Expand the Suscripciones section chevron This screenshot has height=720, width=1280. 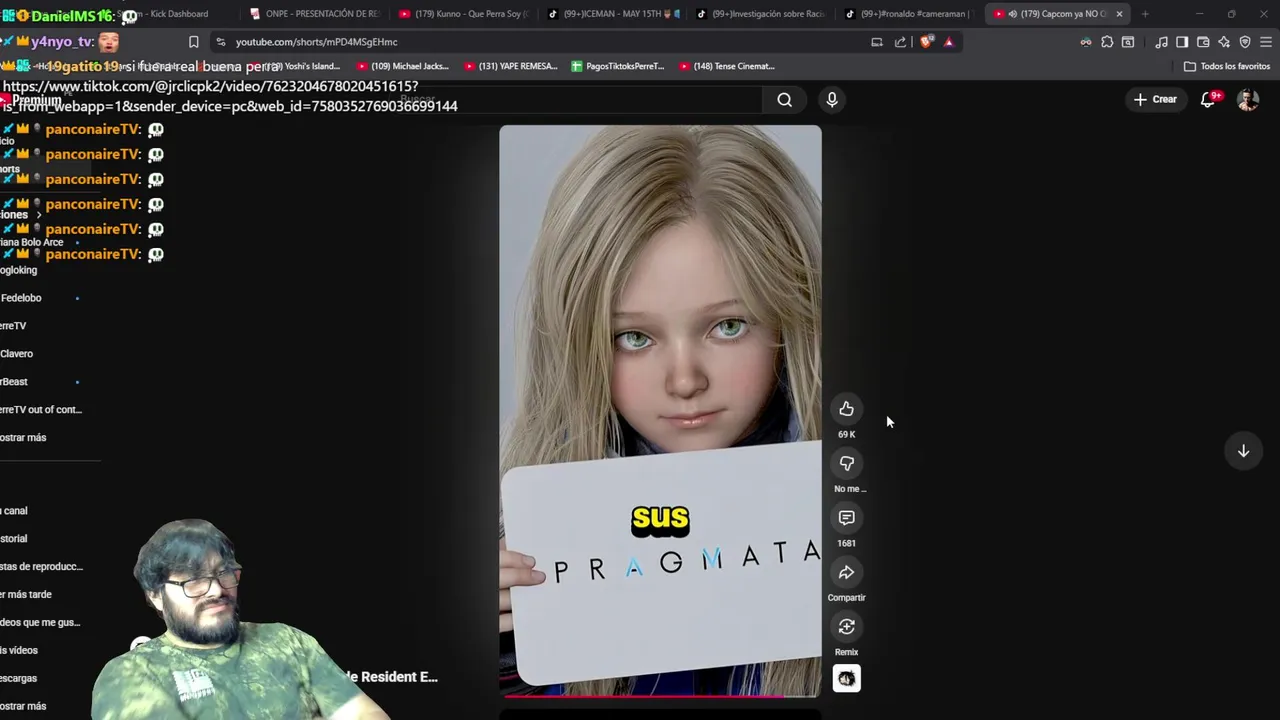(39, 215)
